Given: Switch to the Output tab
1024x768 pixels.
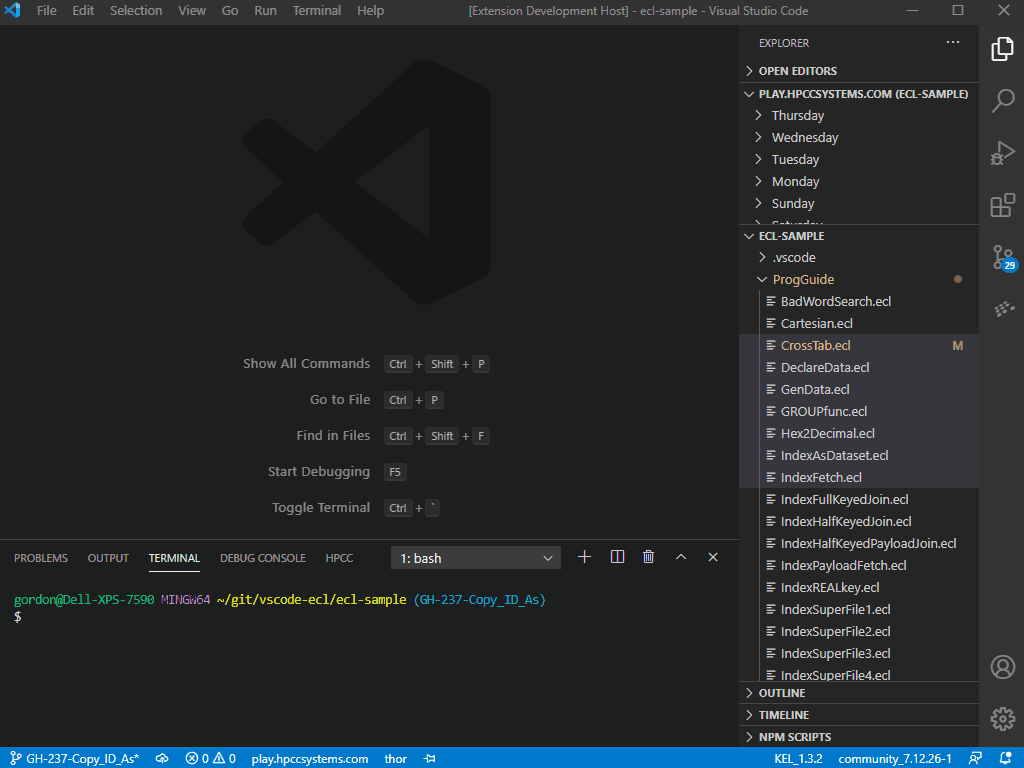Looking at the screenshot, I should pos(108,558).
